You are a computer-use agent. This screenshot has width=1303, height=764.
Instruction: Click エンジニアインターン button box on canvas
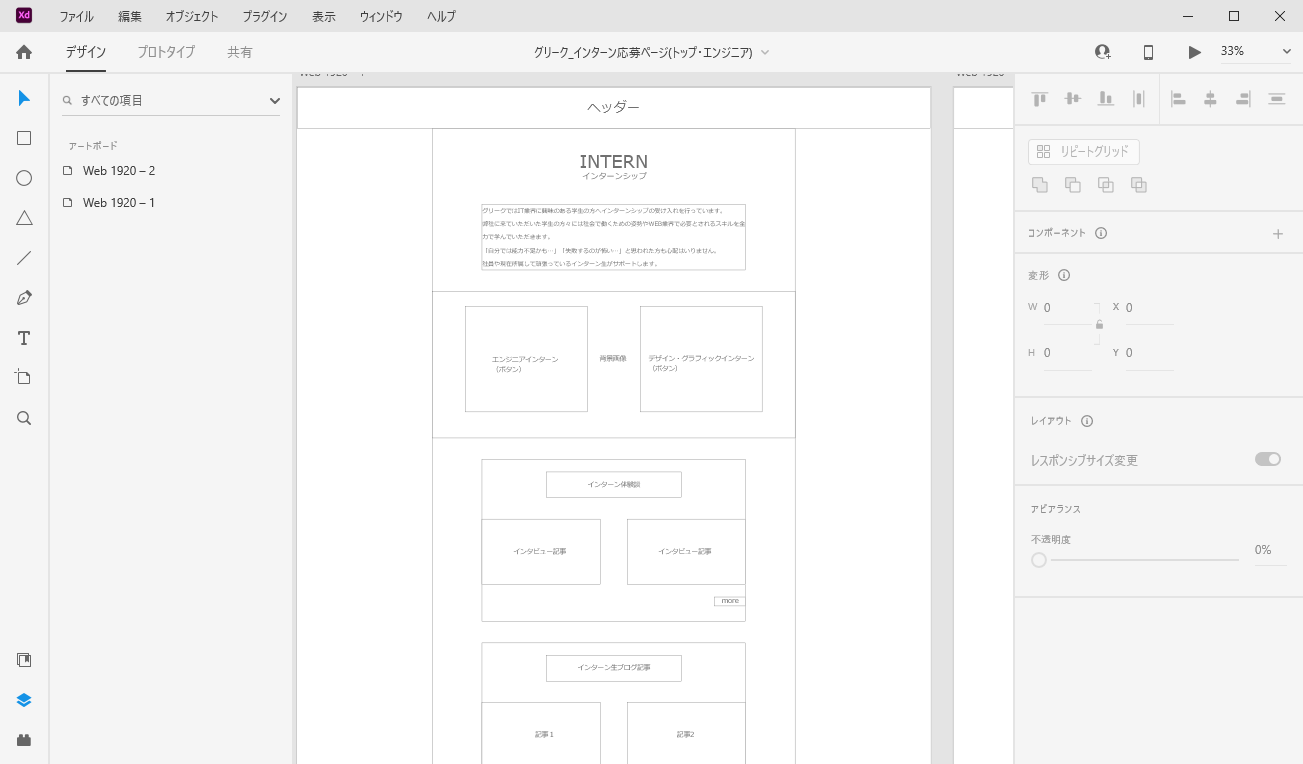(x=526, y=359)
